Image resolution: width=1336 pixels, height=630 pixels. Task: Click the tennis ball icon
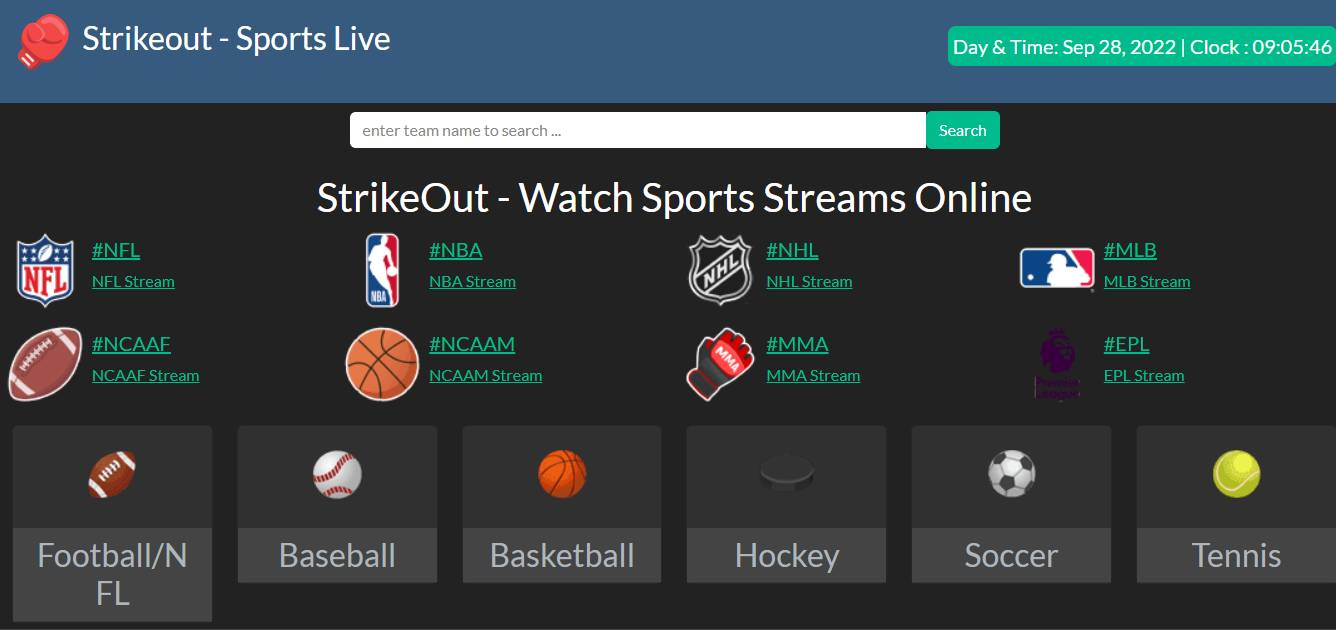click(1236, 475)
